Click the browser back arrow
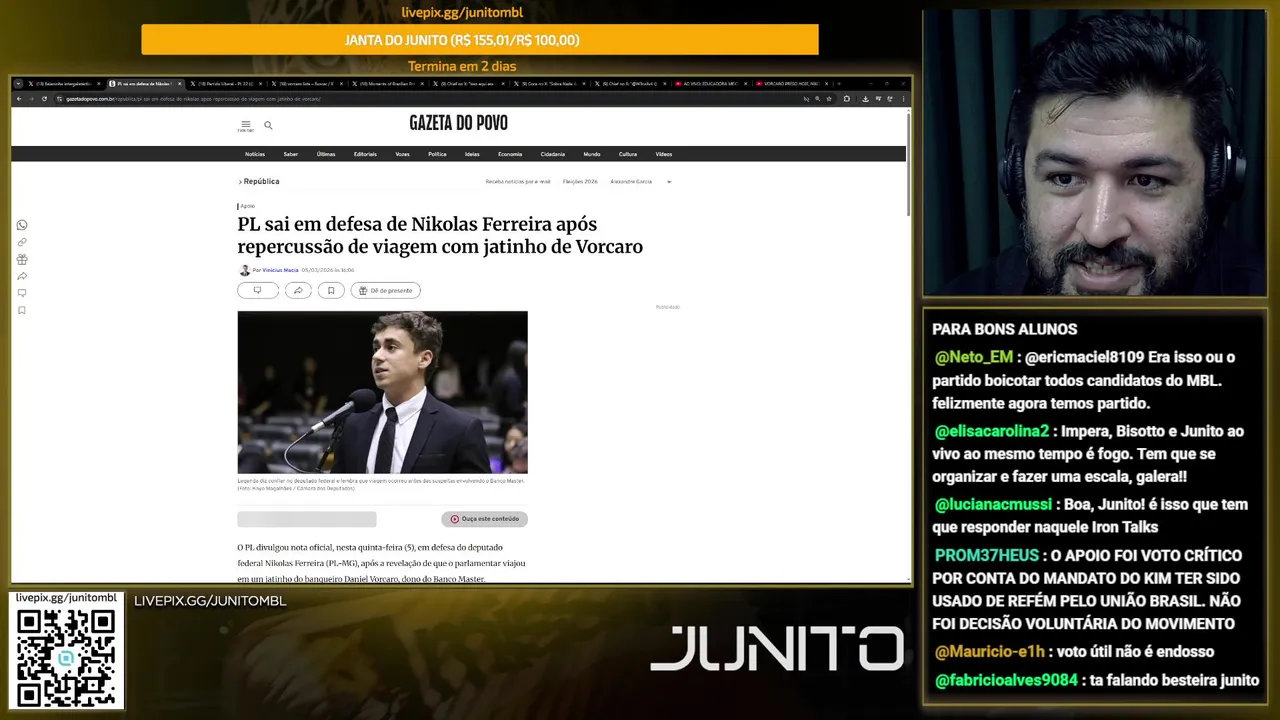The width and height of the screenshot is (1280, 720). pyautogui.click(x=19, y=99)
